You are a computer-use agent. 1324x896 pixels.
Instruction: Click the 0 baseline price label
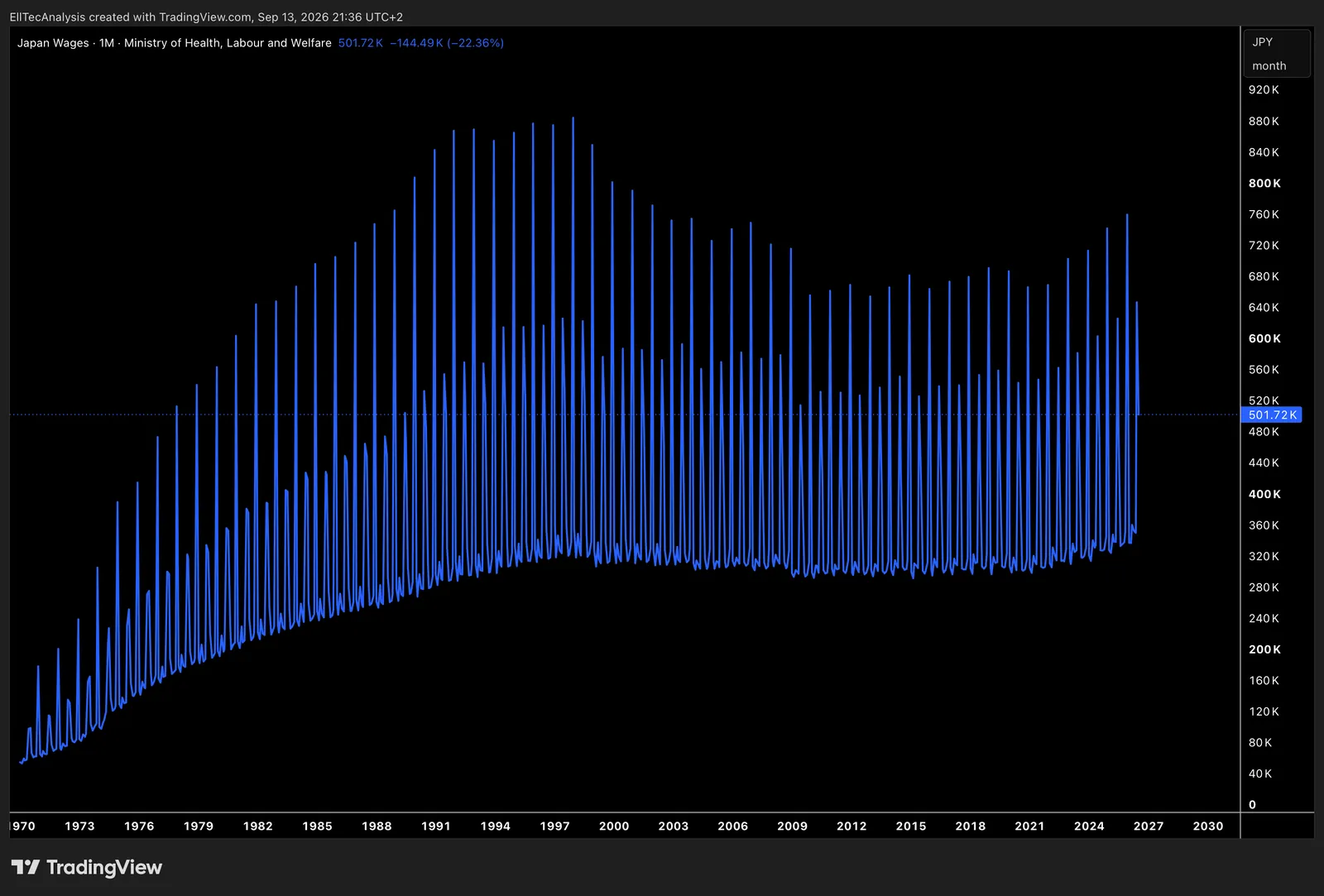pos(1252,805)
